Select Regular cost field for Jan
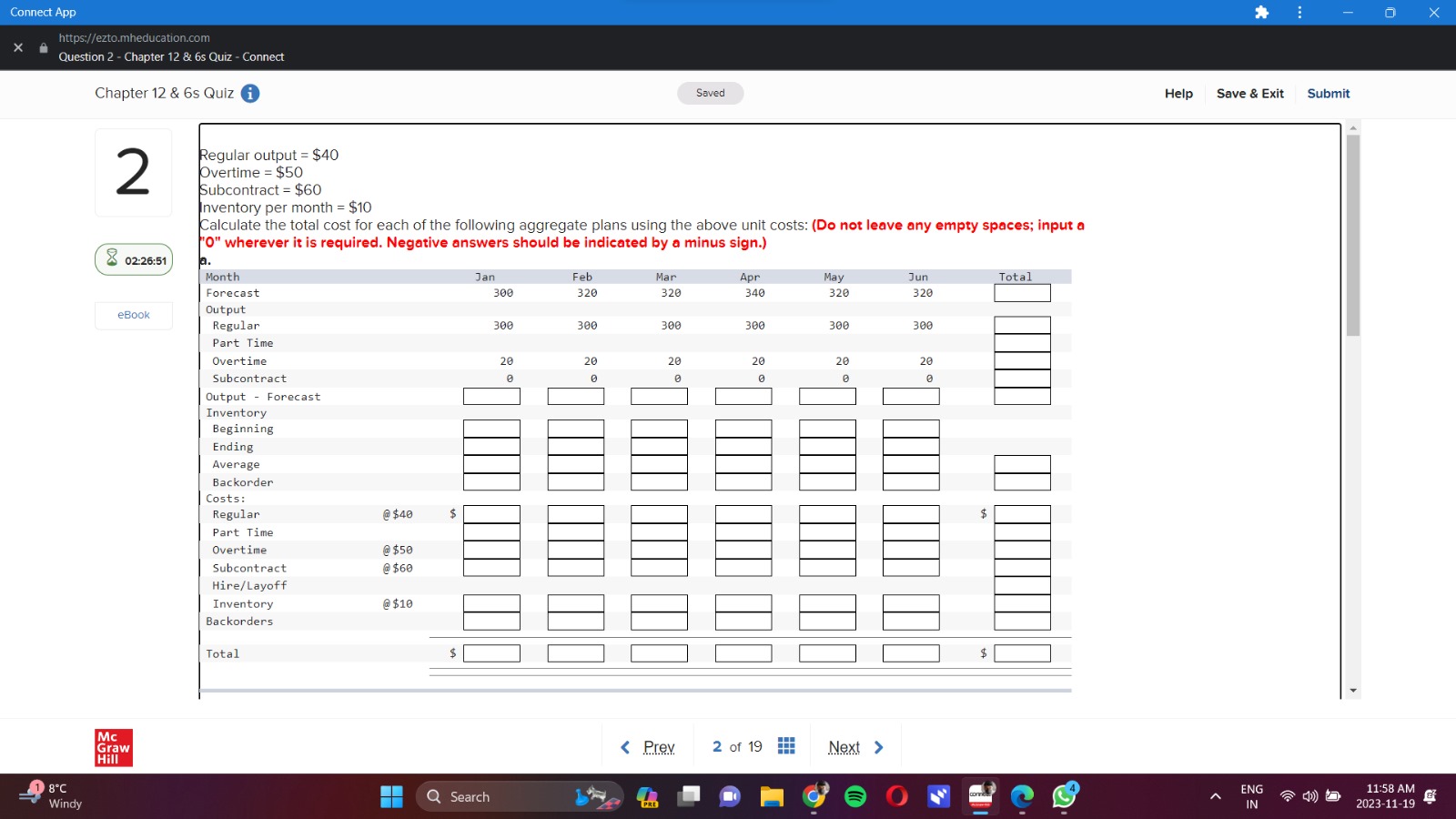Screen dimensions: 1456x819 [x=491, y=514]
